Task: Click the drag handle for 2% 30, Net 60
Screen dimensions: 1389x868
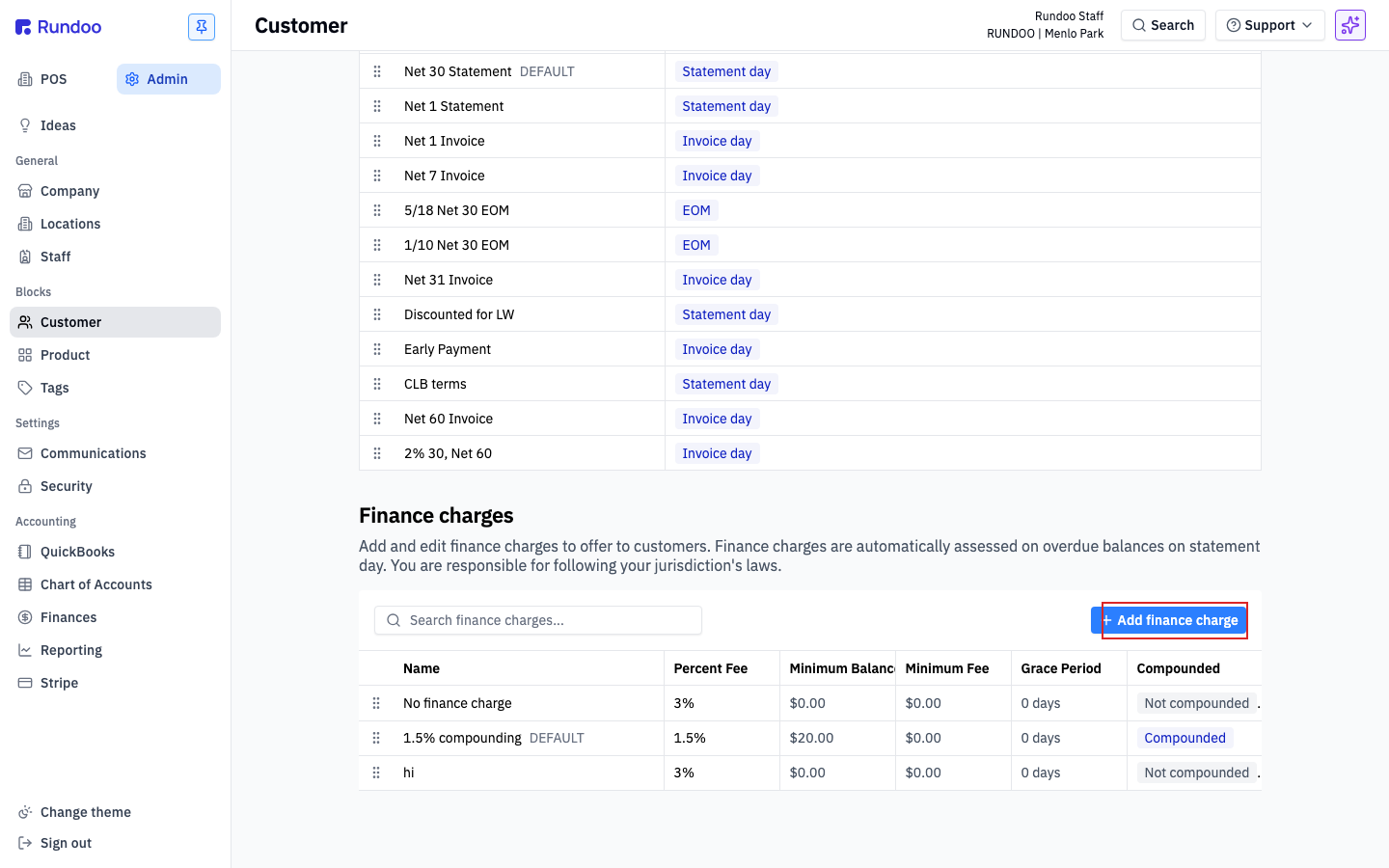Action: click(377, 453)
